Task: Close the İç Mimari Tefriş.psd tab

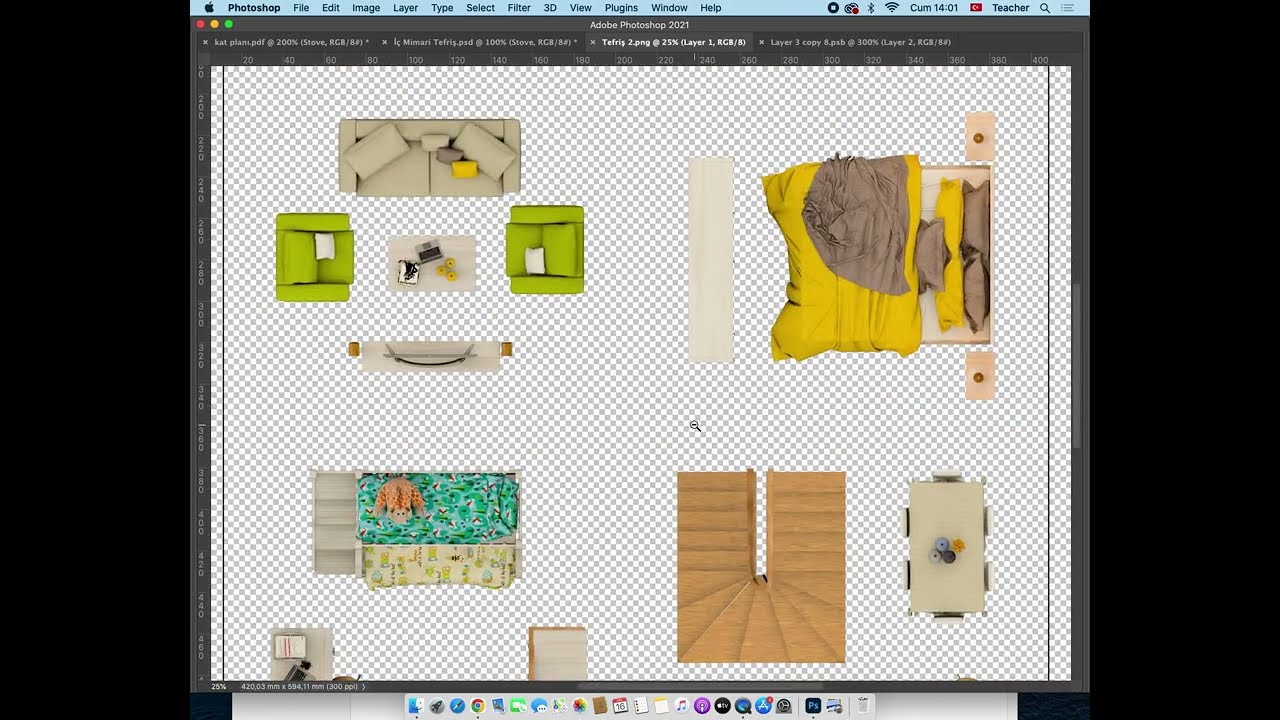Action: tap(384, 42)
